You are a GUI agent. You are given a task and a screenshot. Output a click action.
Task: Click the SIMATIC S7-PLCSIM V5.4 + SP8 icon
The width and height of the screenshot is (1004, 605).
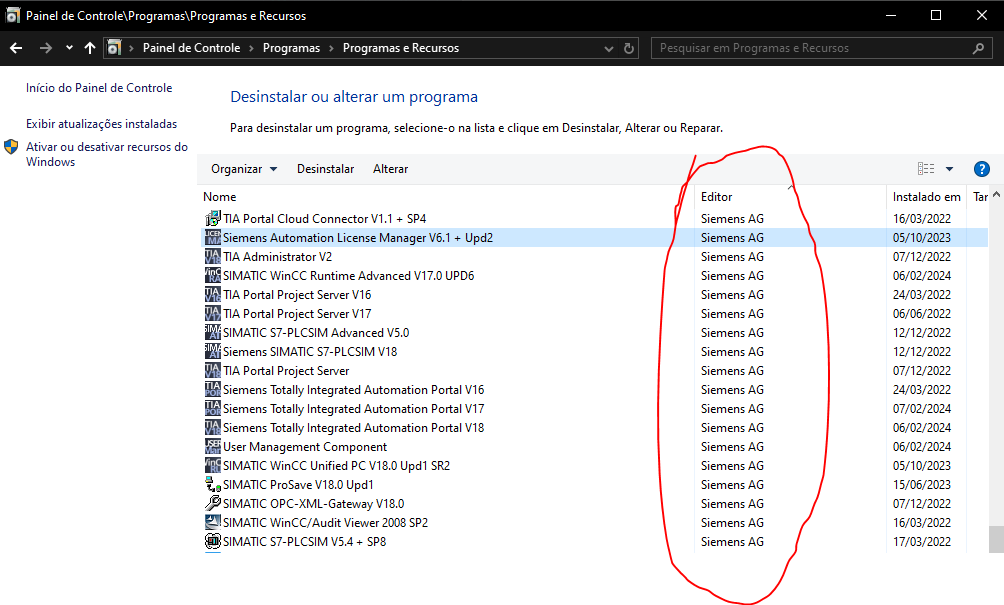(x=212, y=542)
